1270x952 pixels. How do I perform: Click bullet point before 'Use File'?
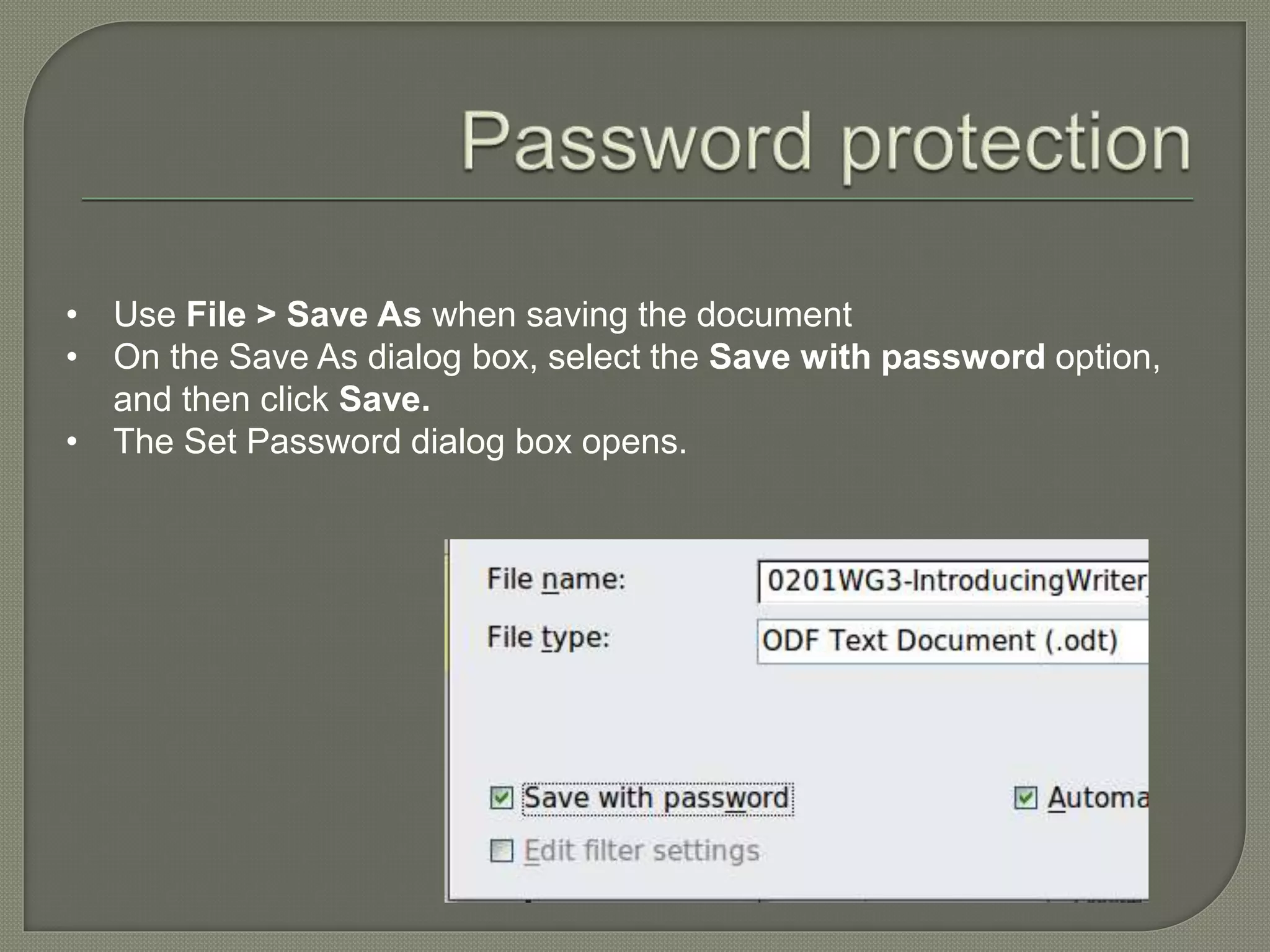[x=73, y=315]
